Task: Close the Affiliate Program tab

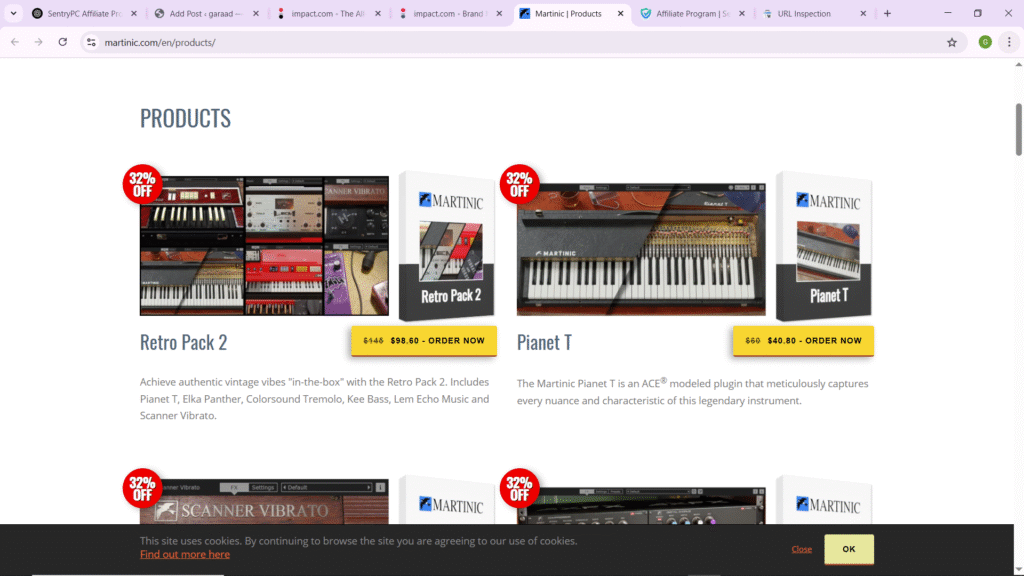Action: point(742,13)
